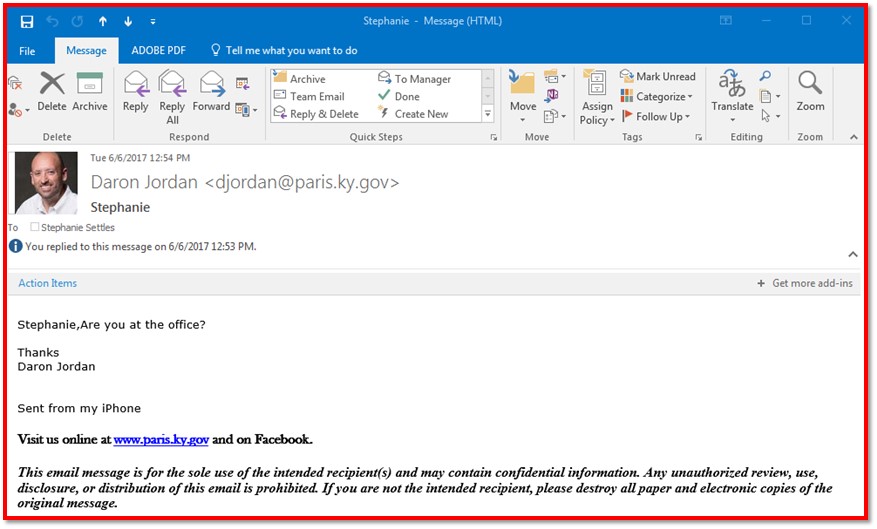Click Get more add-ins
Screen dimensions: 877x529
(x=806, y=284)
